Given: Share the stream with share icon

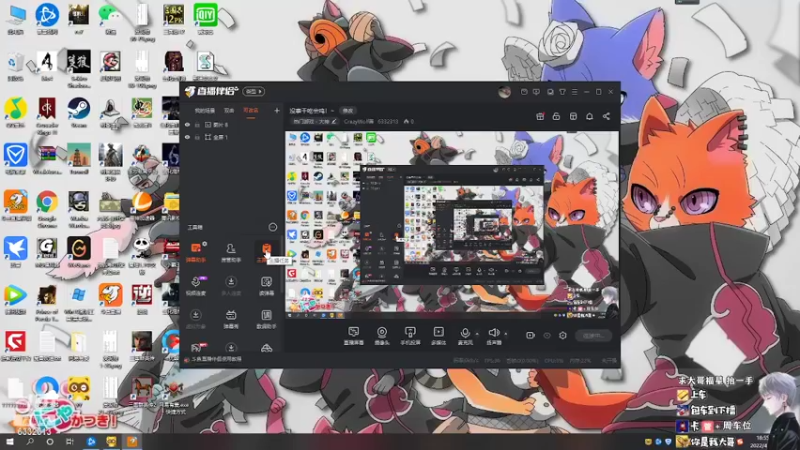Looking at the screenshot, I should pyautogui.click(x=606, y=116).
